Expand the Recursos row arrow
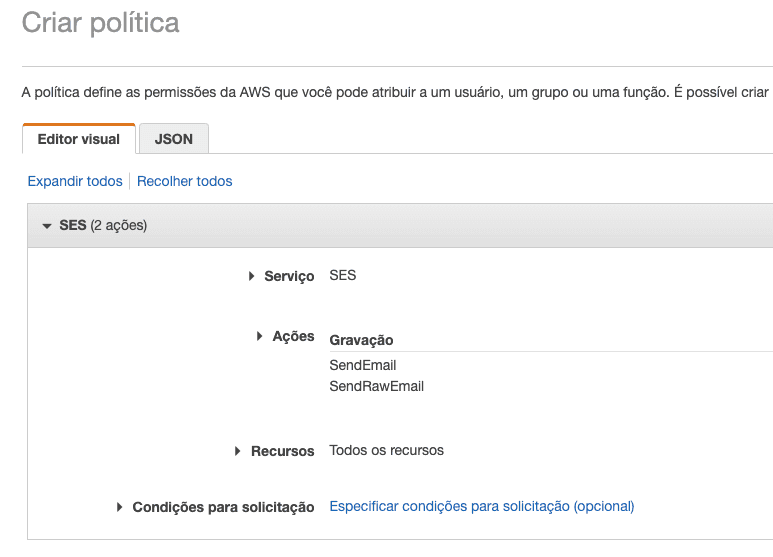 [x=238, y=451]
